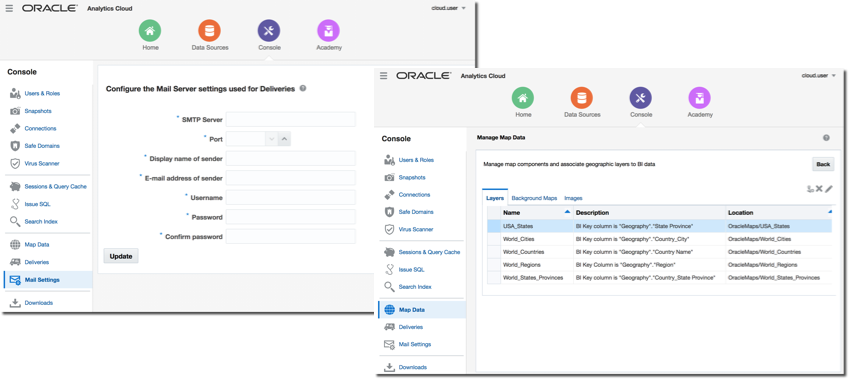This screenshot has height=383, width=852.
Task: Sort by Location column header
Action: (x=779, y=212)
